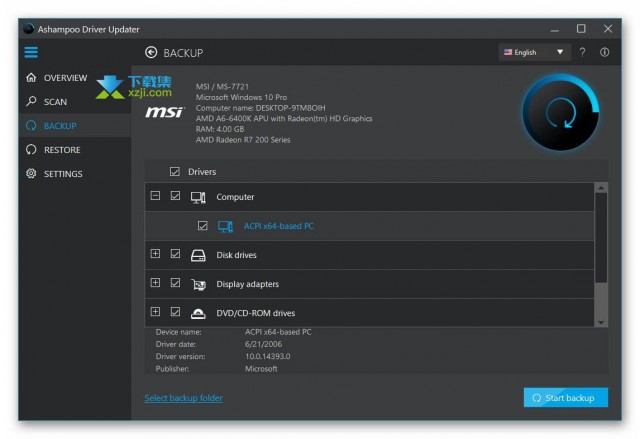The image size is (640, 439).
Task: Click the ACPI x64-based PC device icon
Action: coord(225,226)
